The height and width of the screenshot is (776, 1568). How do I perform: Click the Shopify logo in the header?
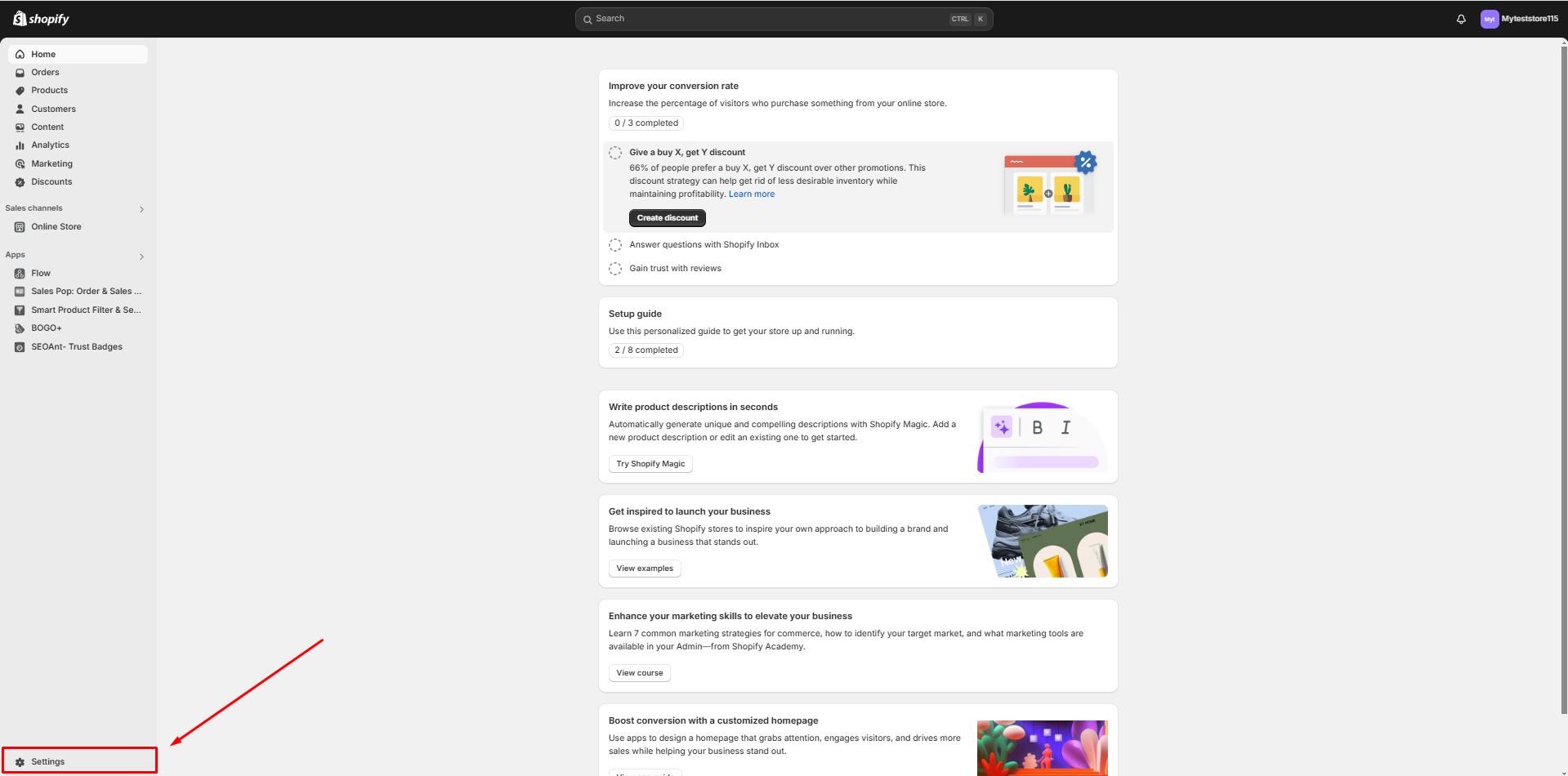(41, 19)
